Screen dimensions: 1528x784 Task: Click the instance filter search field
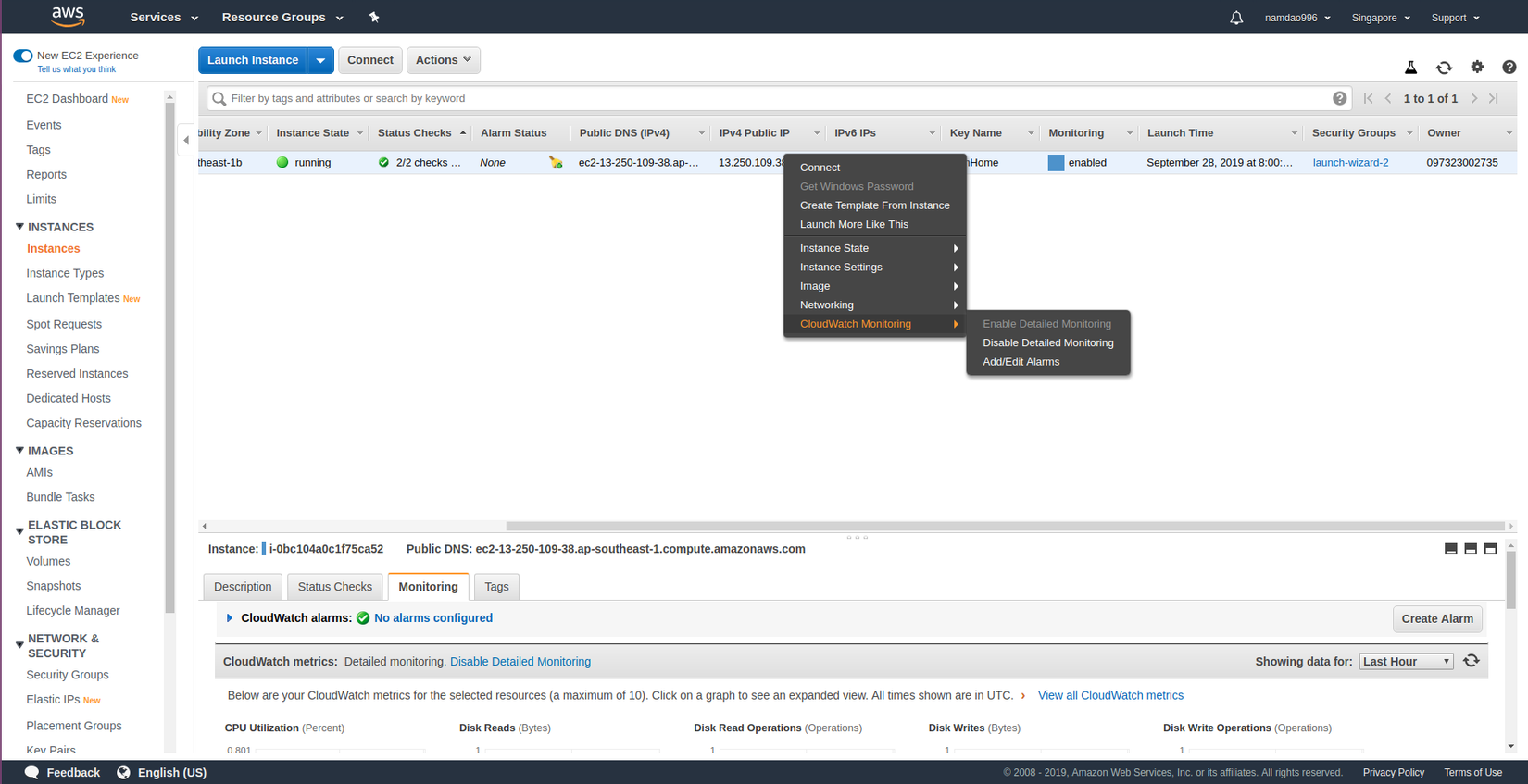point(778,98)
